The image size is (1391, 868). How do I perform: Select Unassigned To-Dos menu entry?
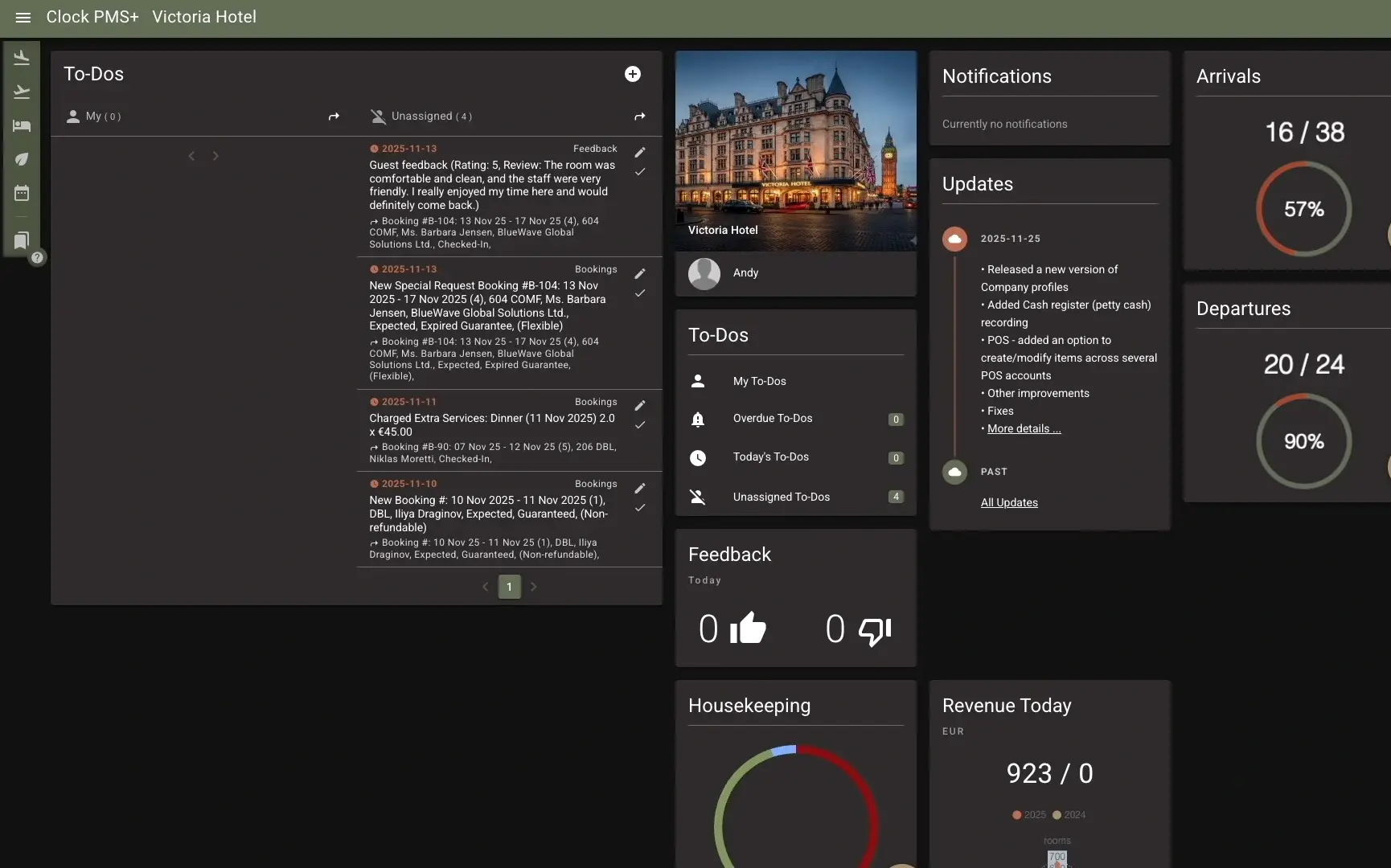click(781, 497)
